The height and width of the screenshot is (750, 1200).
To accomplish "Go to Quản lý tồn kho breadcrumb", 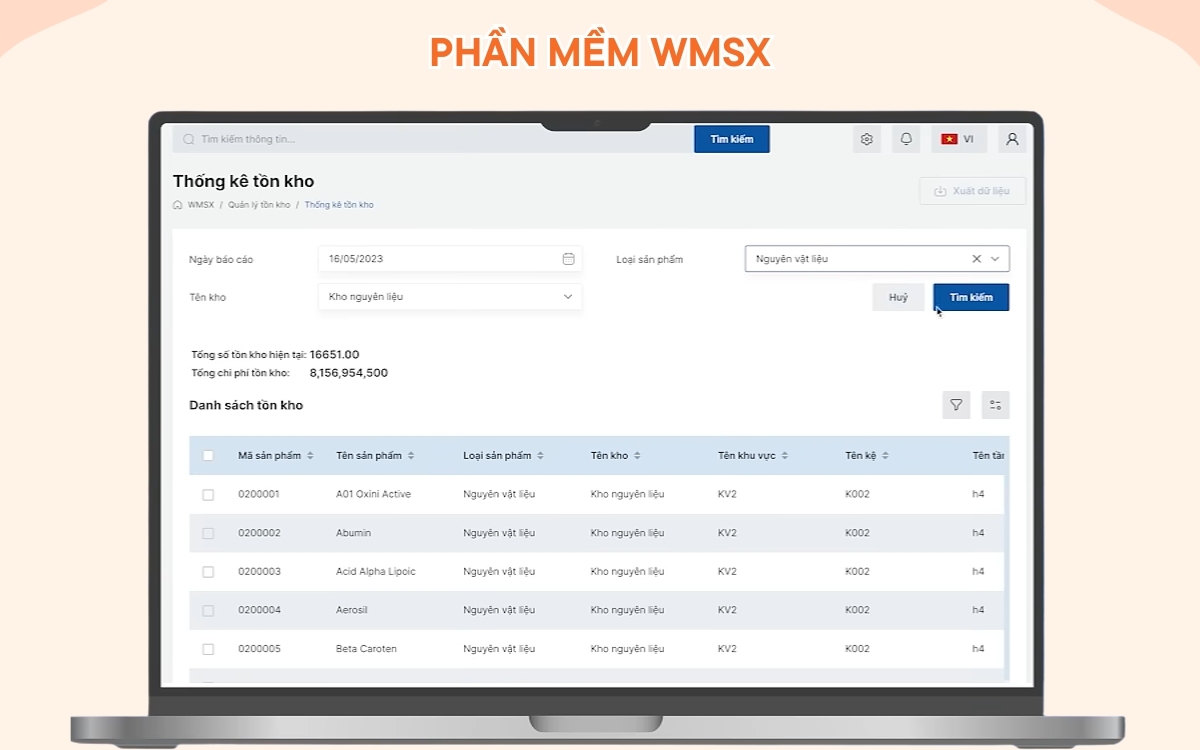I will (259, 205).
